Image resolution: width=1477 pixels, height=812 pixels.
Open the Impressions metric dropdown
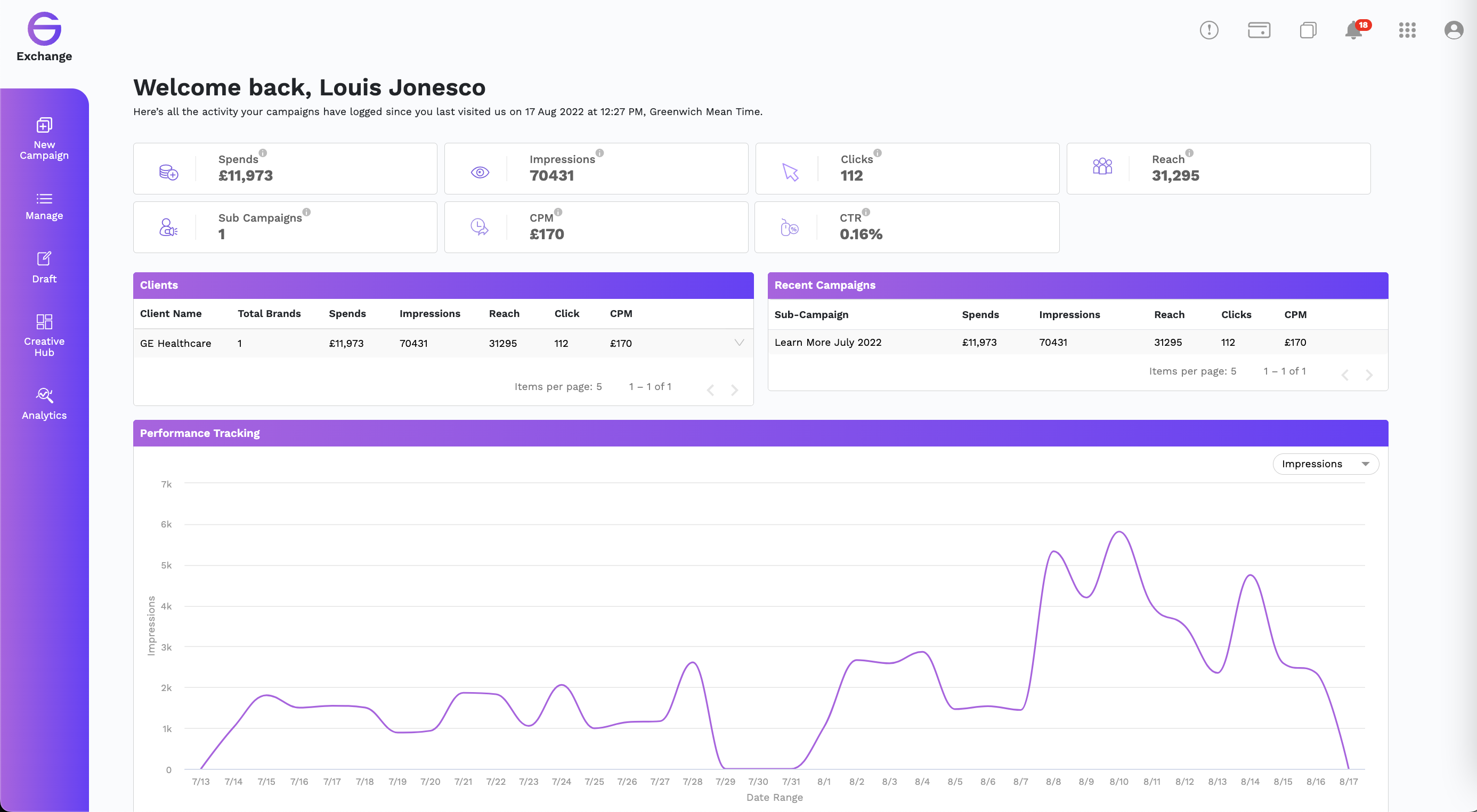[1325, 464]
